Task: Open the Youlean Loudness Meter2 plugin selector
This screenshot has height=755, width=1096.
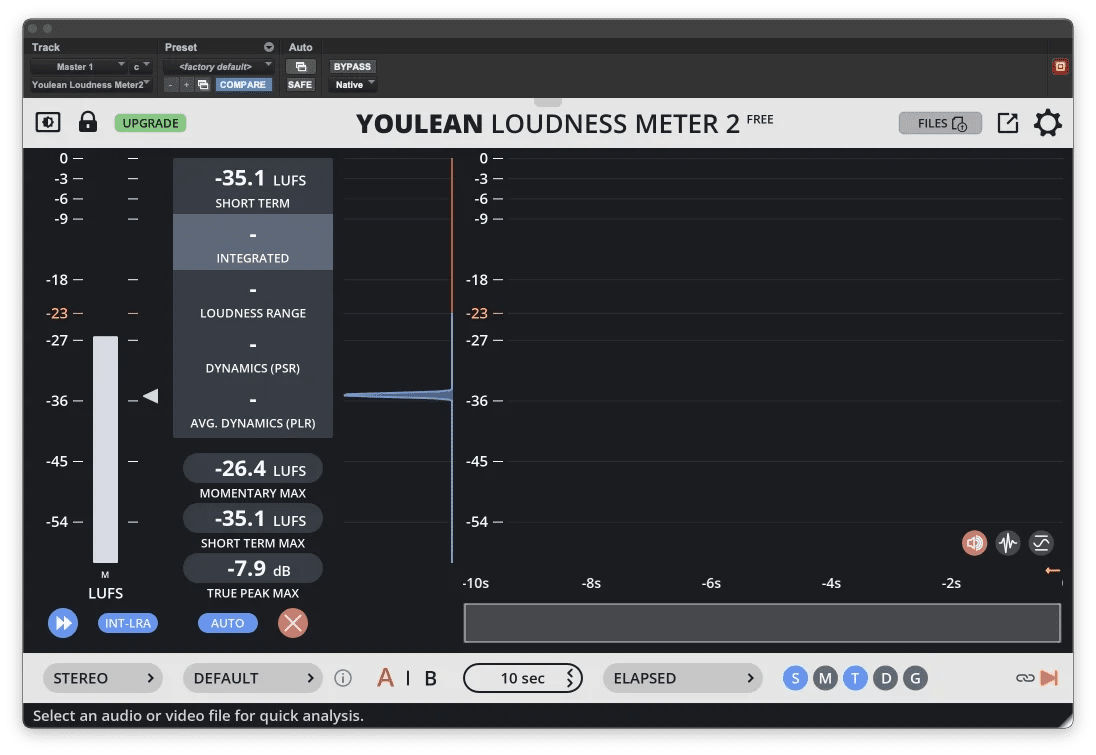Action: coord(91,85)
